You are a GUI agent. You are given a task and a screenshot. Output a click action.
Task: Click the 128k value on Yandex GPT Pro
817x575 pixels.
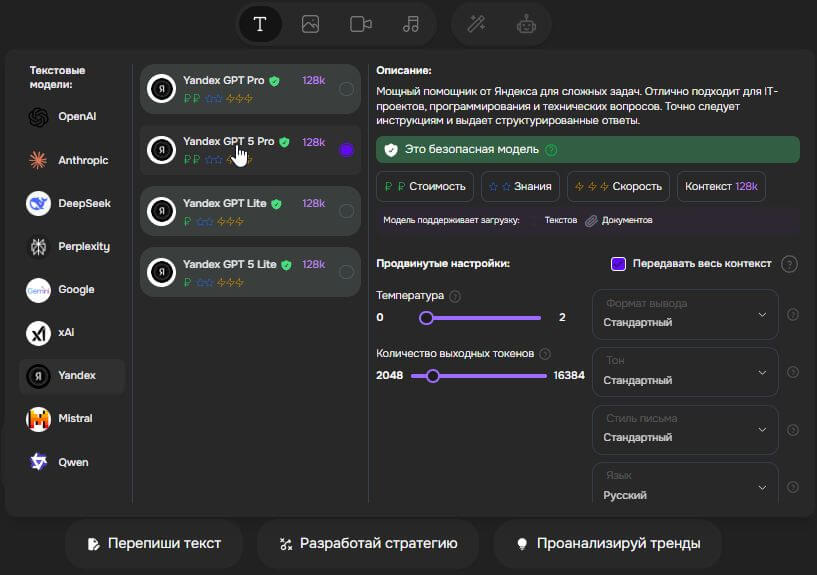click(313, 80)
